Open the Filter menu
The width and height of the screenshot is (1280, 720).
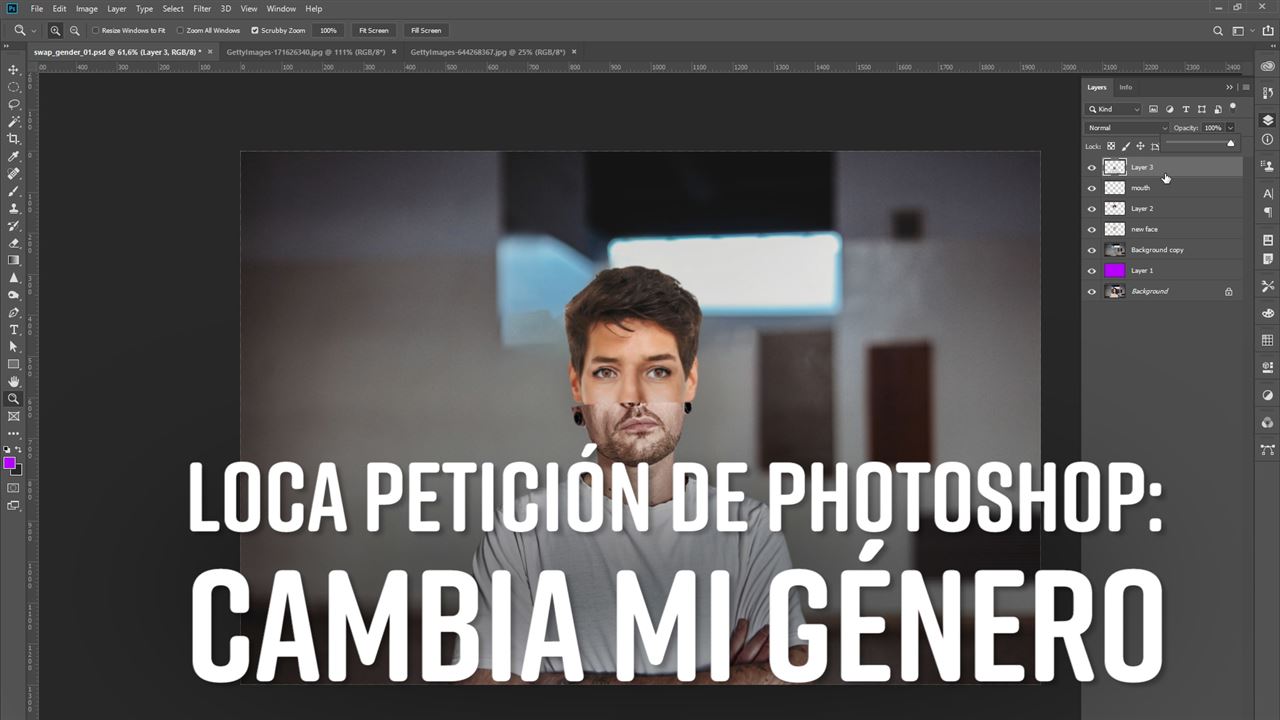click(x=202, y=9)
